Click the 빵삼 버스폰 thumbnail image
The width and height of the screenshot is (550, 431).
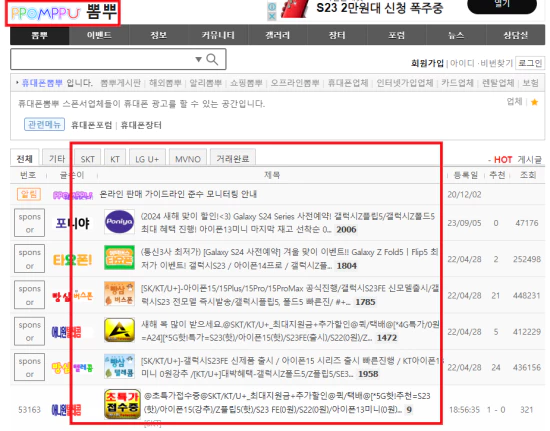coord(119,294)
